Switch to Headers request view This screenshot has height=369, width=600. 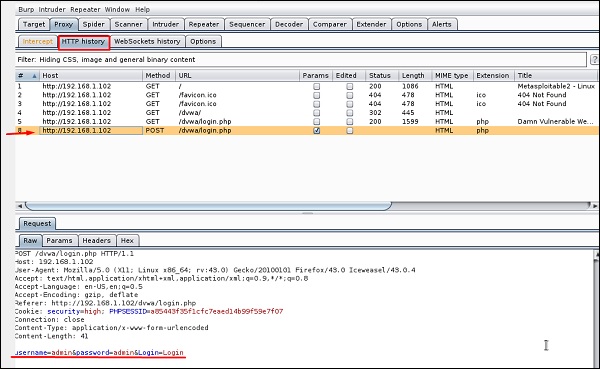coord(96,241)
